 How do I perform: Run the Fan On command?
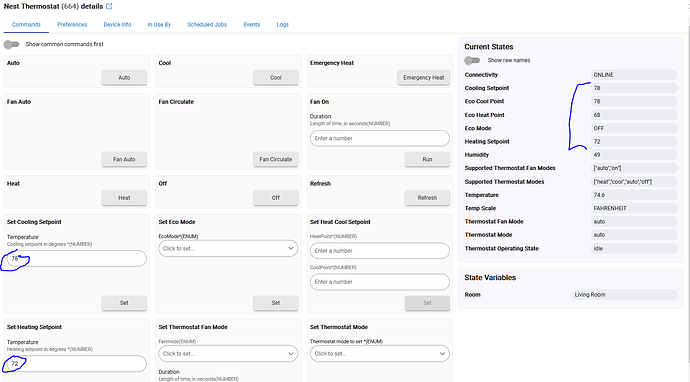tap(427, 159)
